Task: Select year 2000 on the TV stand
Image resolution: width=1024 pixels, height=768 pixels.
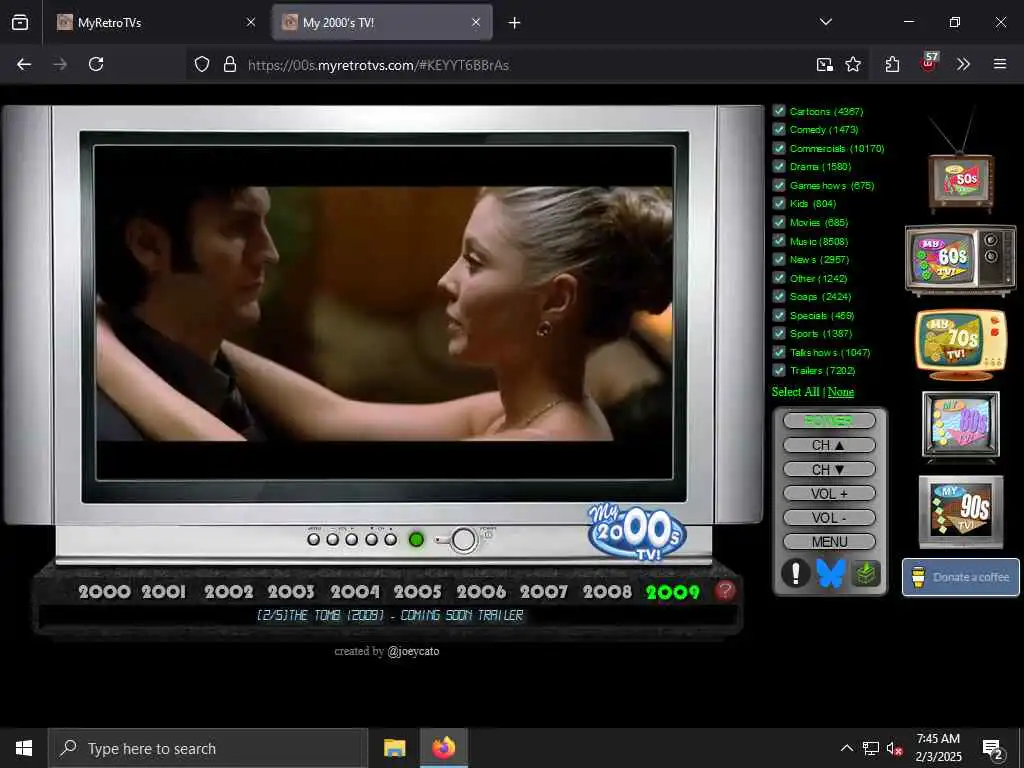Action: 104,592
